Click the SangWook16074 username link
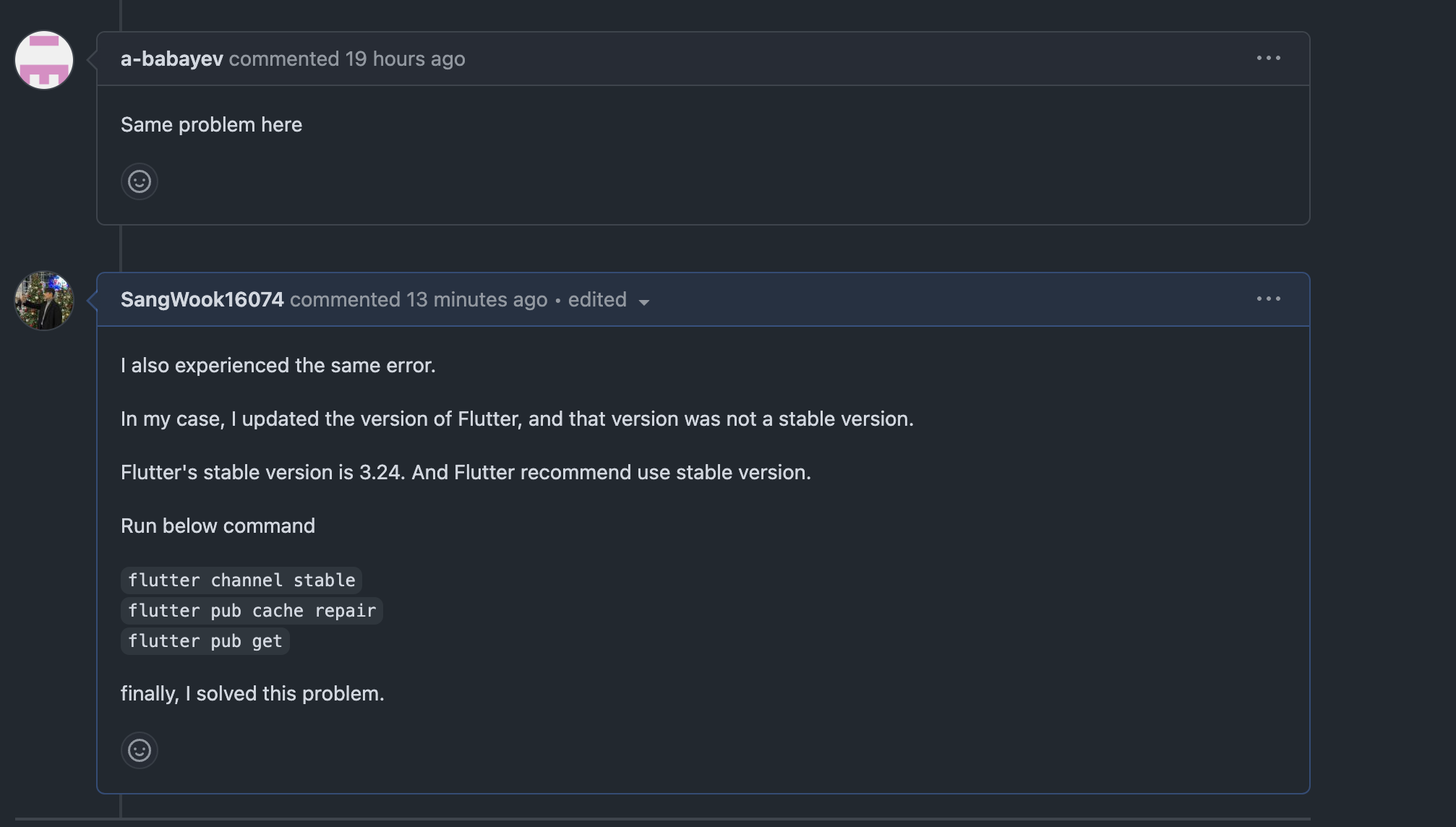Screen dimensions: 1456x827 click(x=202, y=299)
